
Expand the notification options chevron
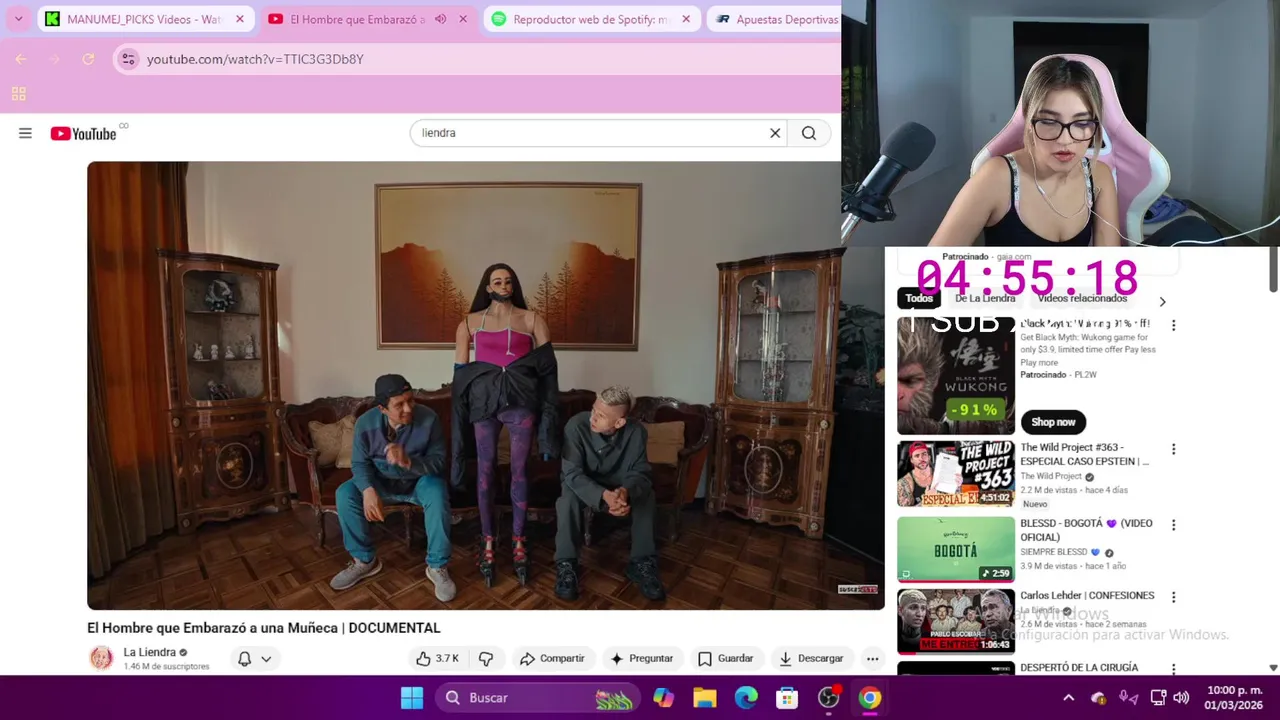pyautogui.click(x=266, y=658)
